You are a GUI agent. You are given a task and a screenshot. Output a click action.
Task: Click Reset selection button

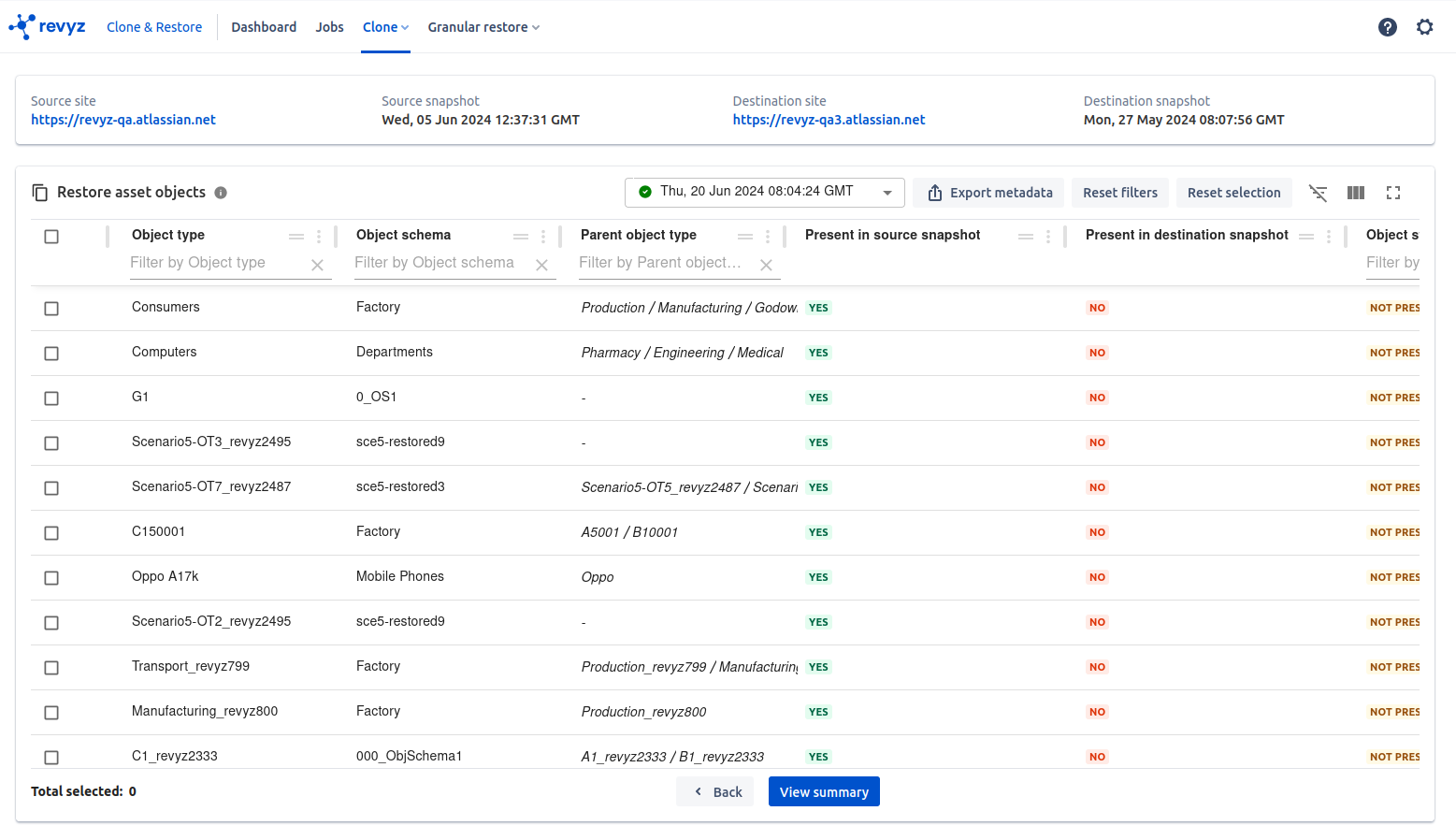coord(1234,193)
